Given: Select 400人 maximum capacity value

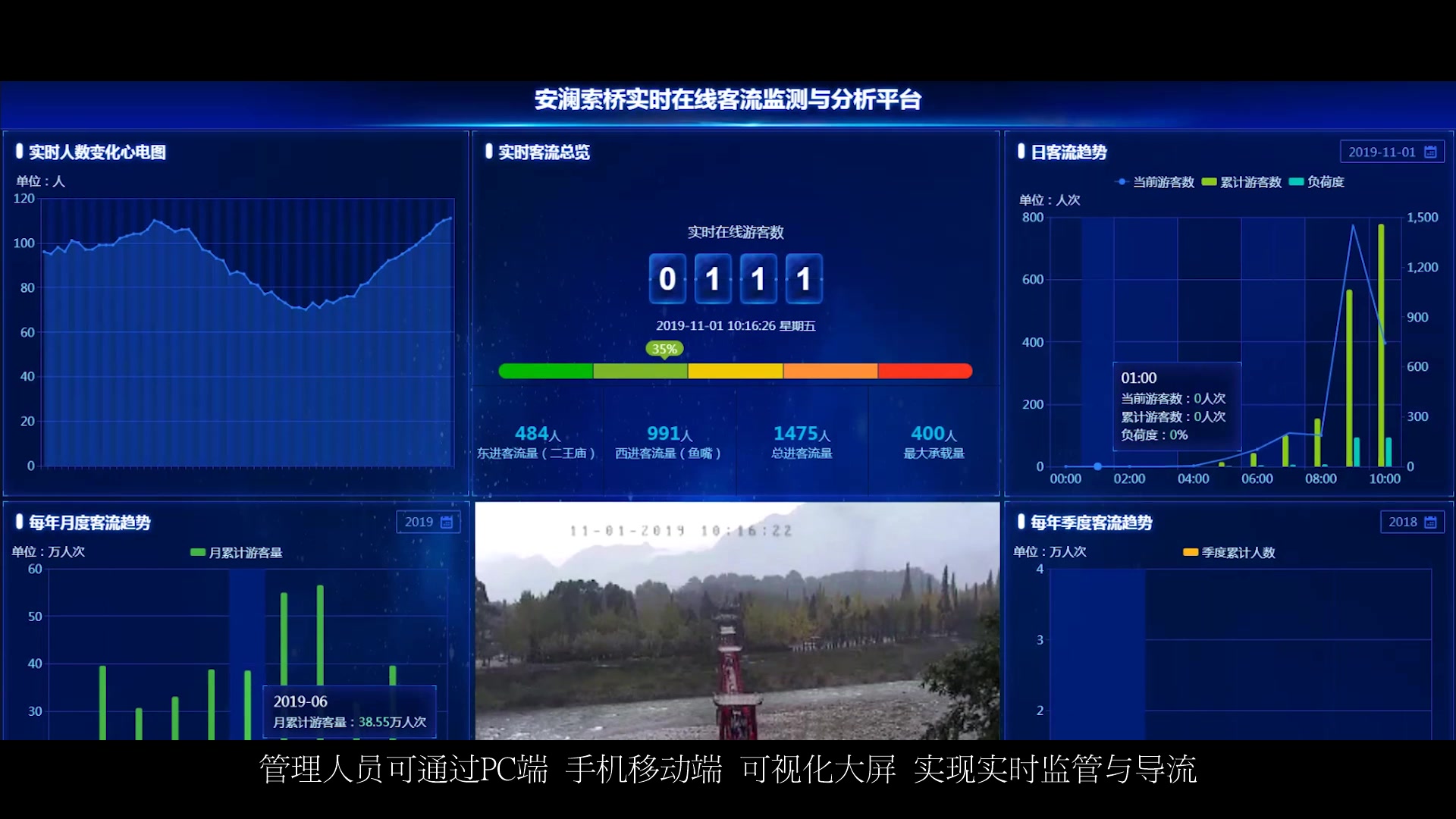Looking at the screenshot, I should tap(934, 434).
